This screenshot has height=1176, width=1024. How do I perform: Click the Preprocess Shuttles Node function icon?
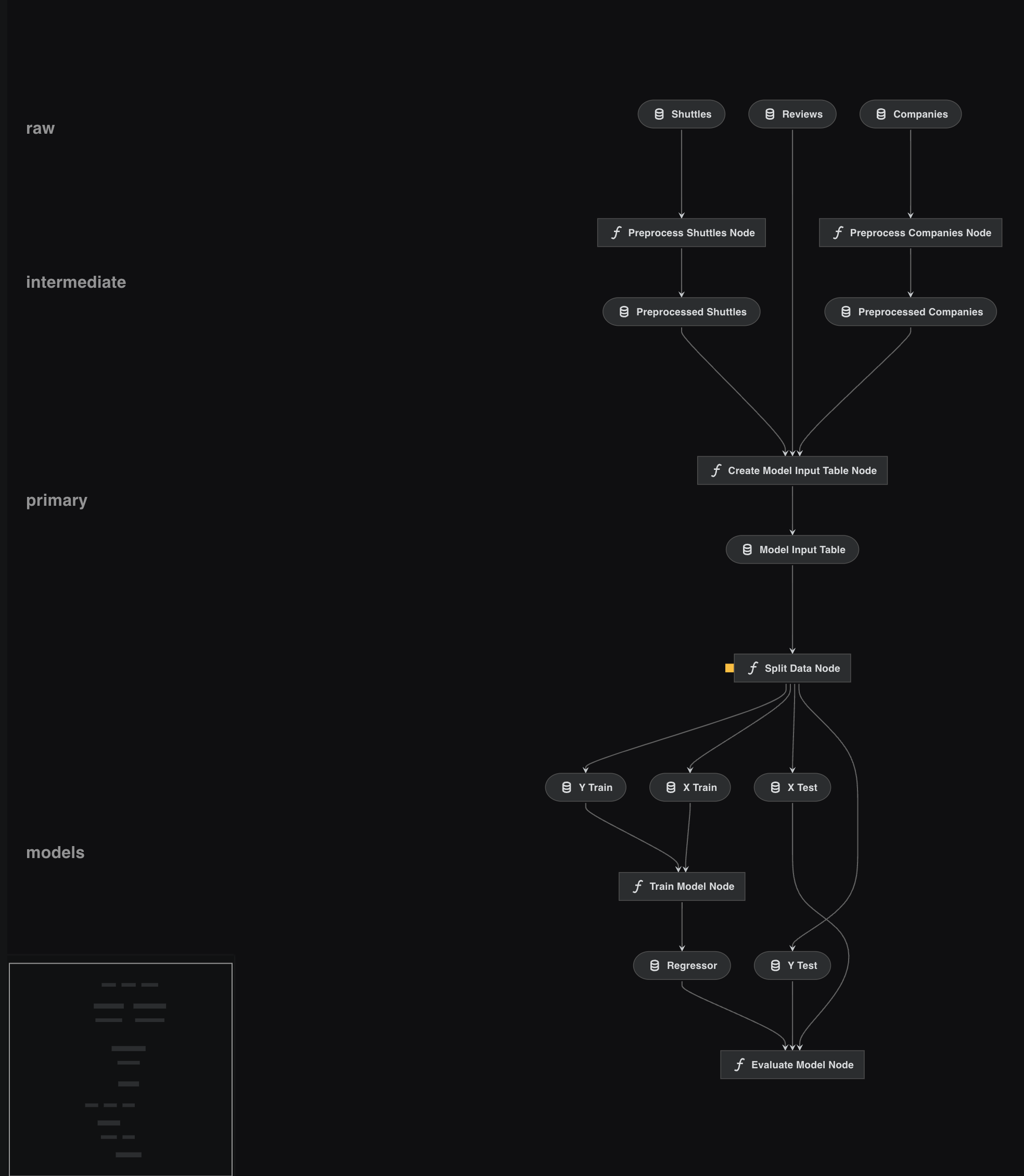point(616,232)
